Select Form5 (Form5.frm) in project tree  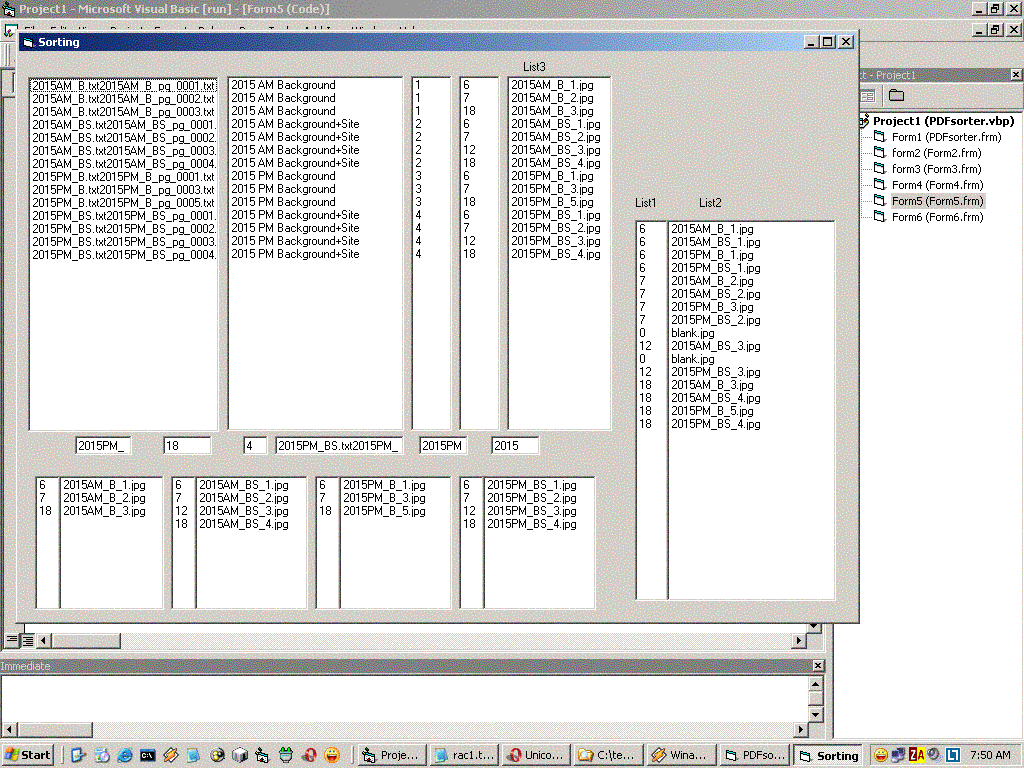tap(937, 201)
